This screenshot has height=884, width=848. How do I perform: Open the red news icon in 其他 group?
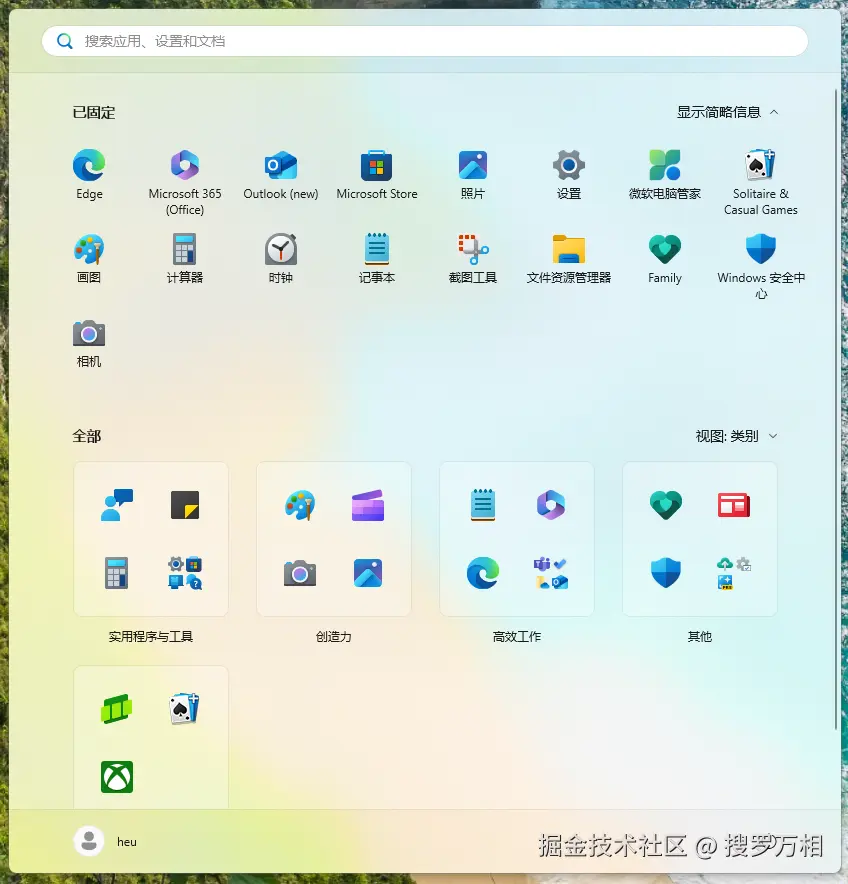734,505
